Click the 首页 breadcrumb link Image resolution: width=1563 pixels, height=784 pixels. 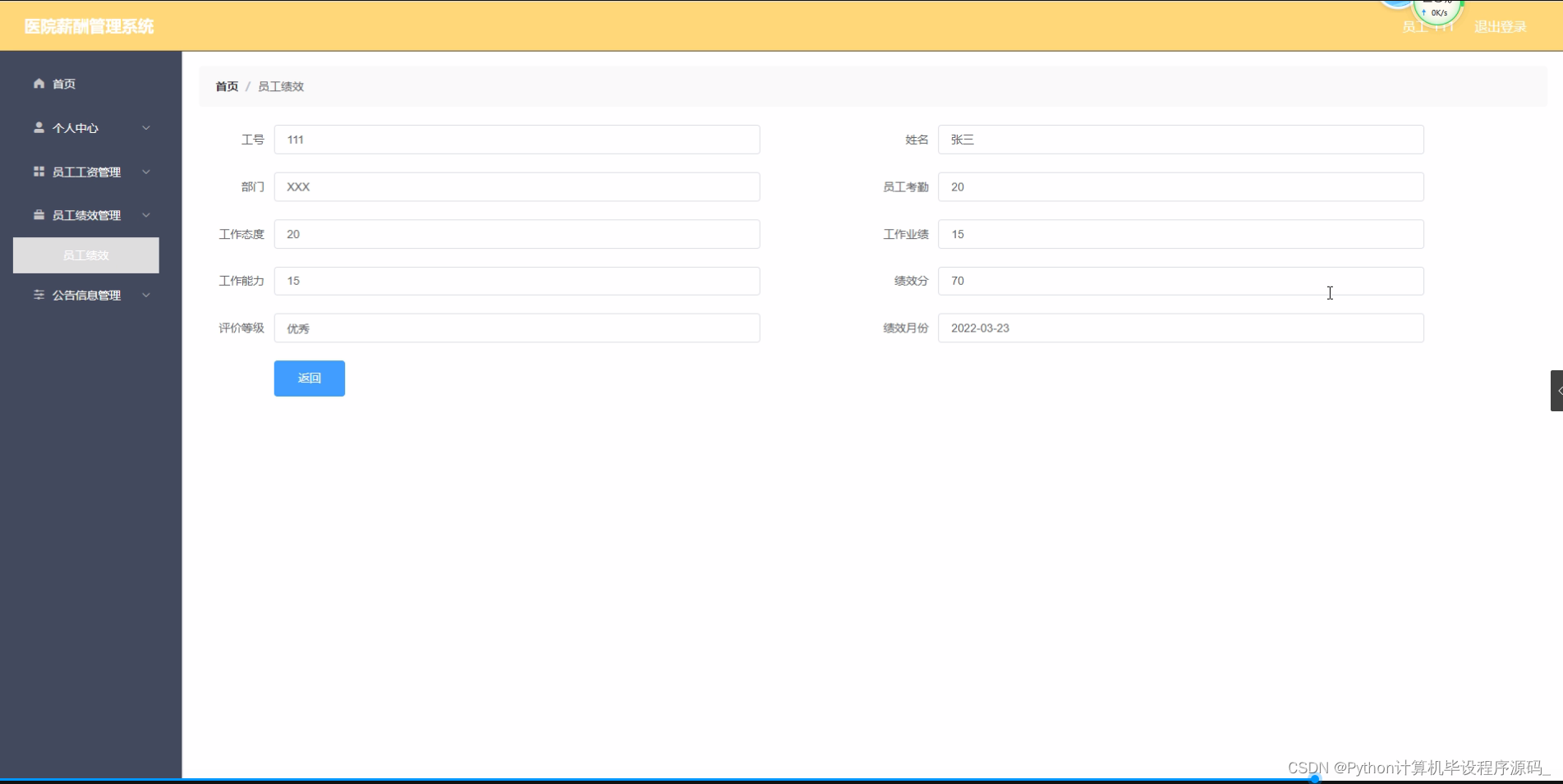coord(226,86)
